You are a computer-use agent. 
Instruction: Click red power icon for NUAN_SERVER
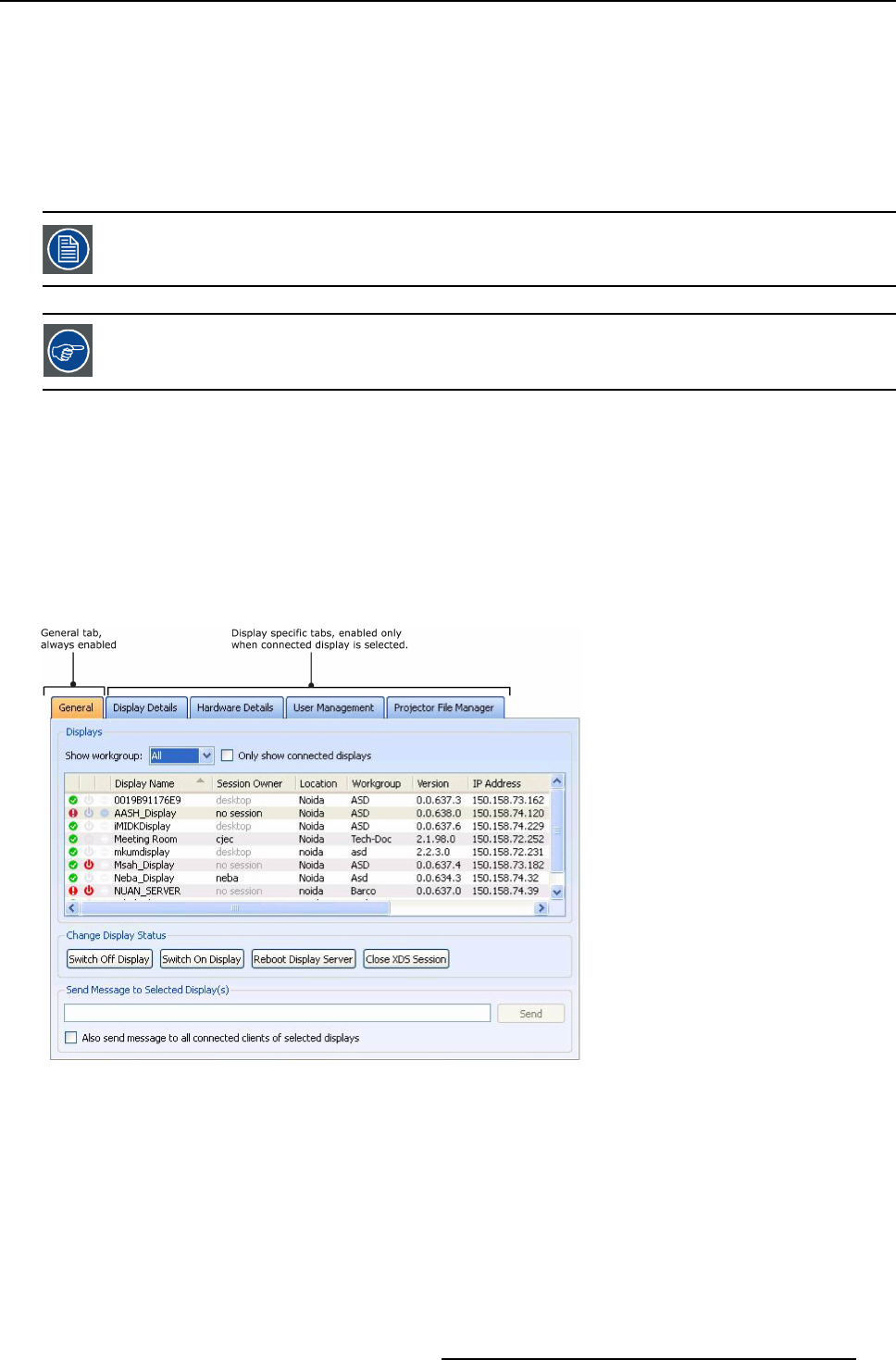click(89, 891)
